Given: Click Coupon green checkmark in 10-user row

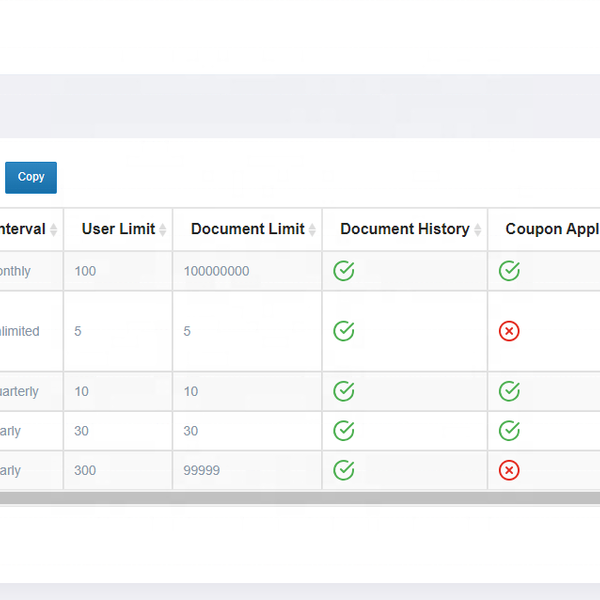Looking at the screenshot, I should click(509, 391).
